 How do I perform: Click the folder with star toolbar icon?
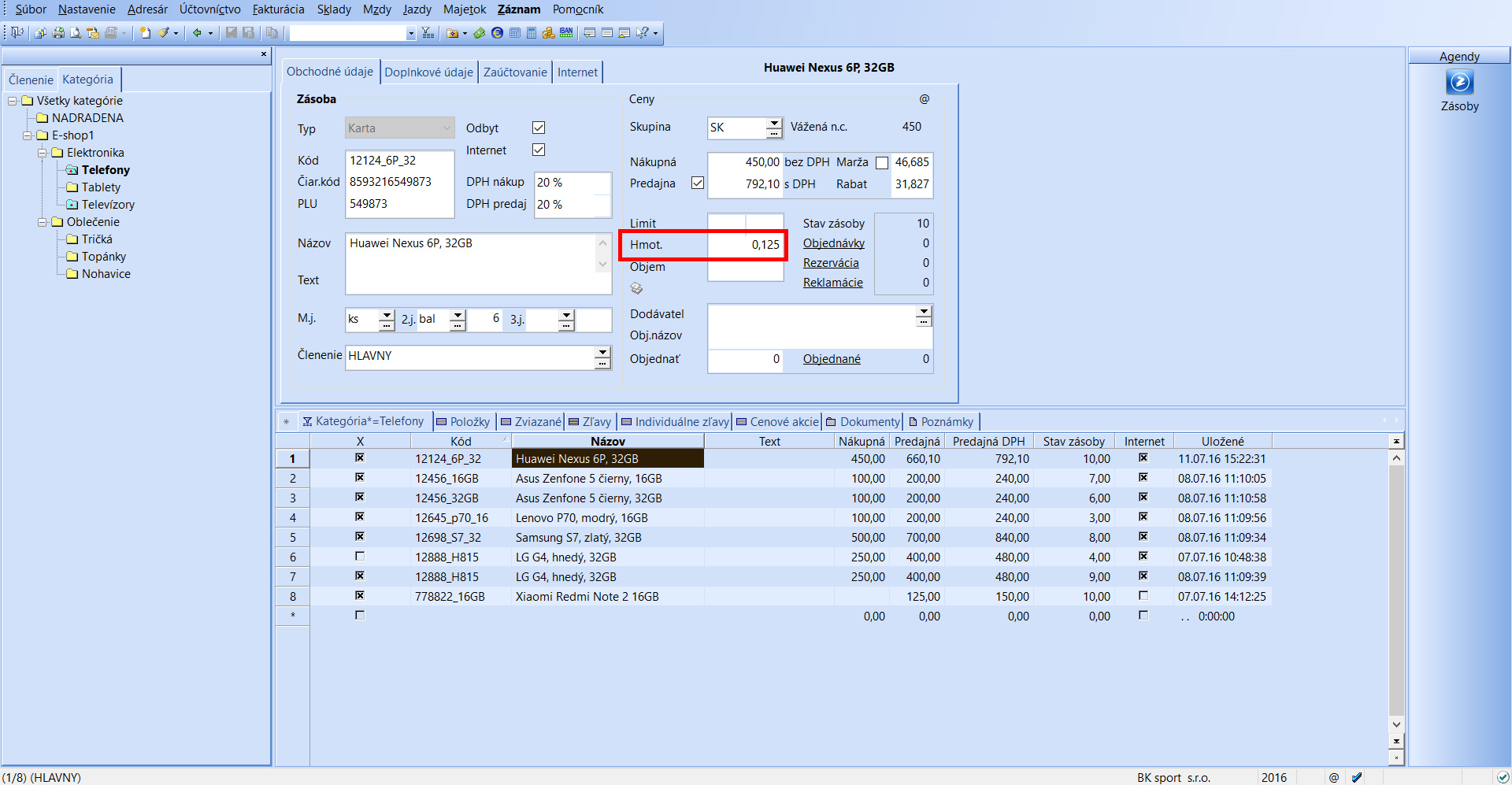click(x=453, y=32)
